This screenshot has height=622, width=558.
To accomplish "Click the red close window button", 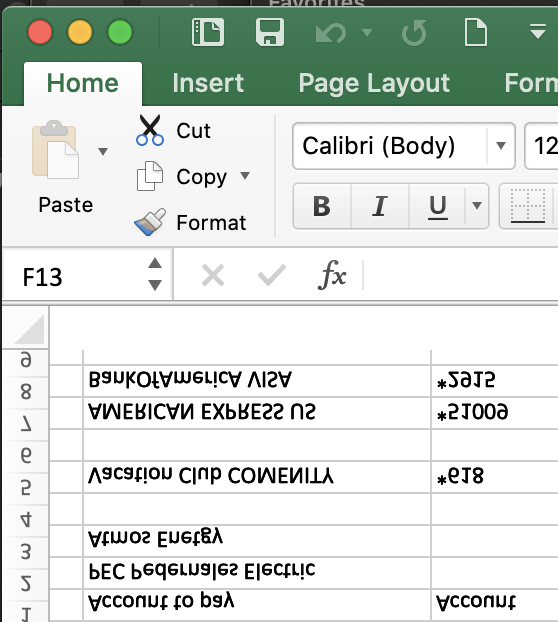I will [40, 32].
